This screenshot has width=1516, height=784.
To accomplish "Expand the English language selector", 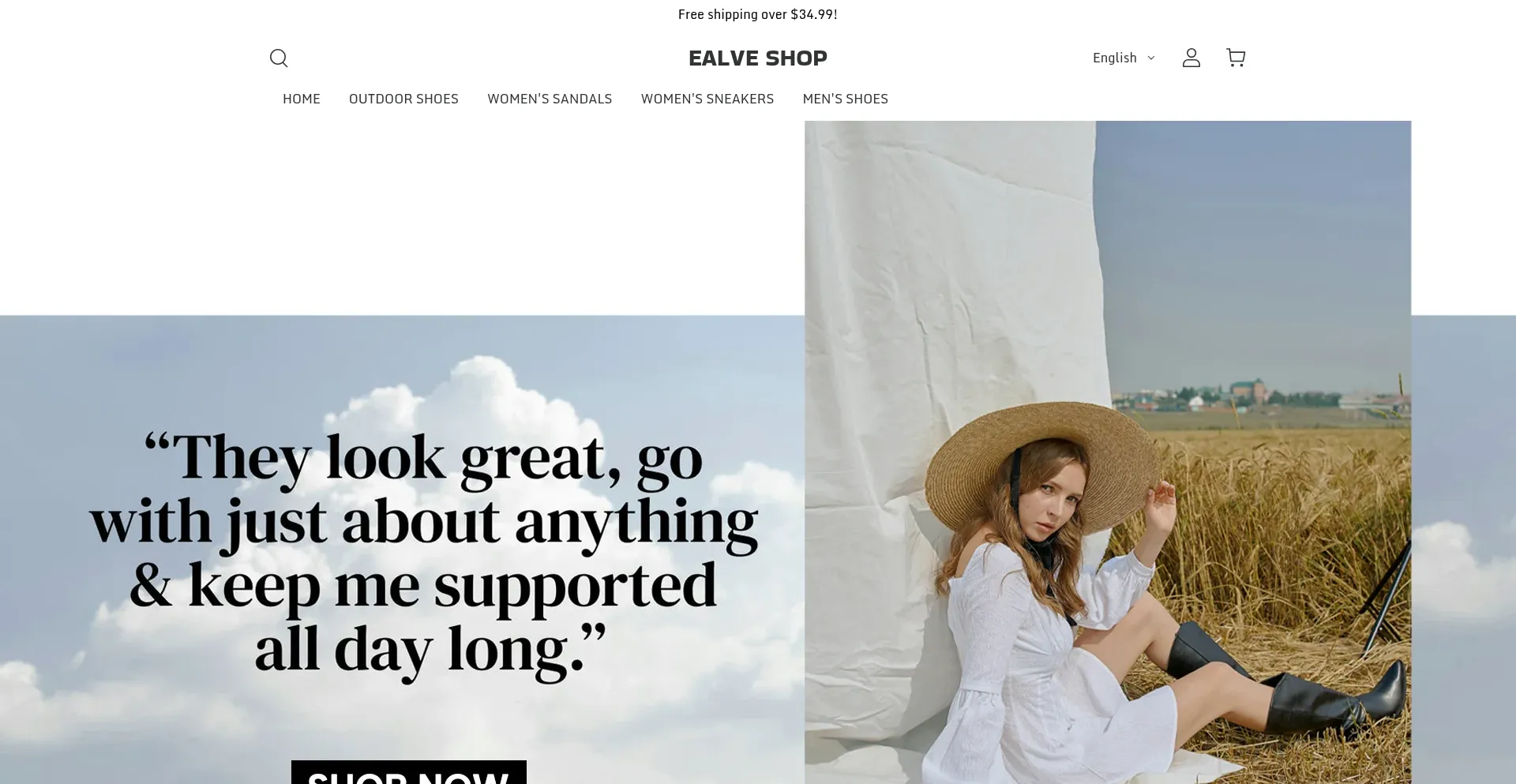I will coord(1124,58).
